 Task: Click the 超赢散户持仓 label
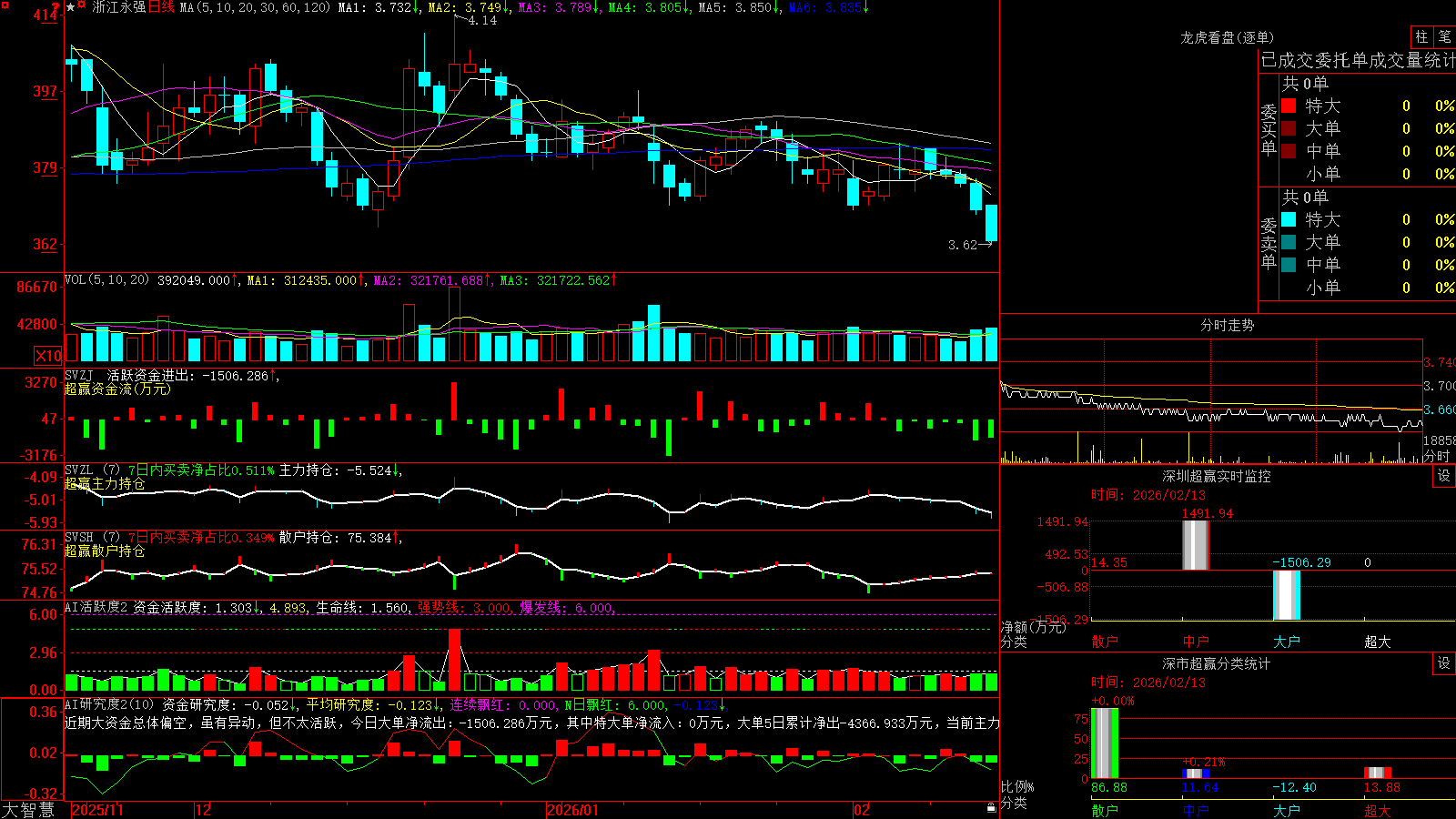(x=105, y=551)
